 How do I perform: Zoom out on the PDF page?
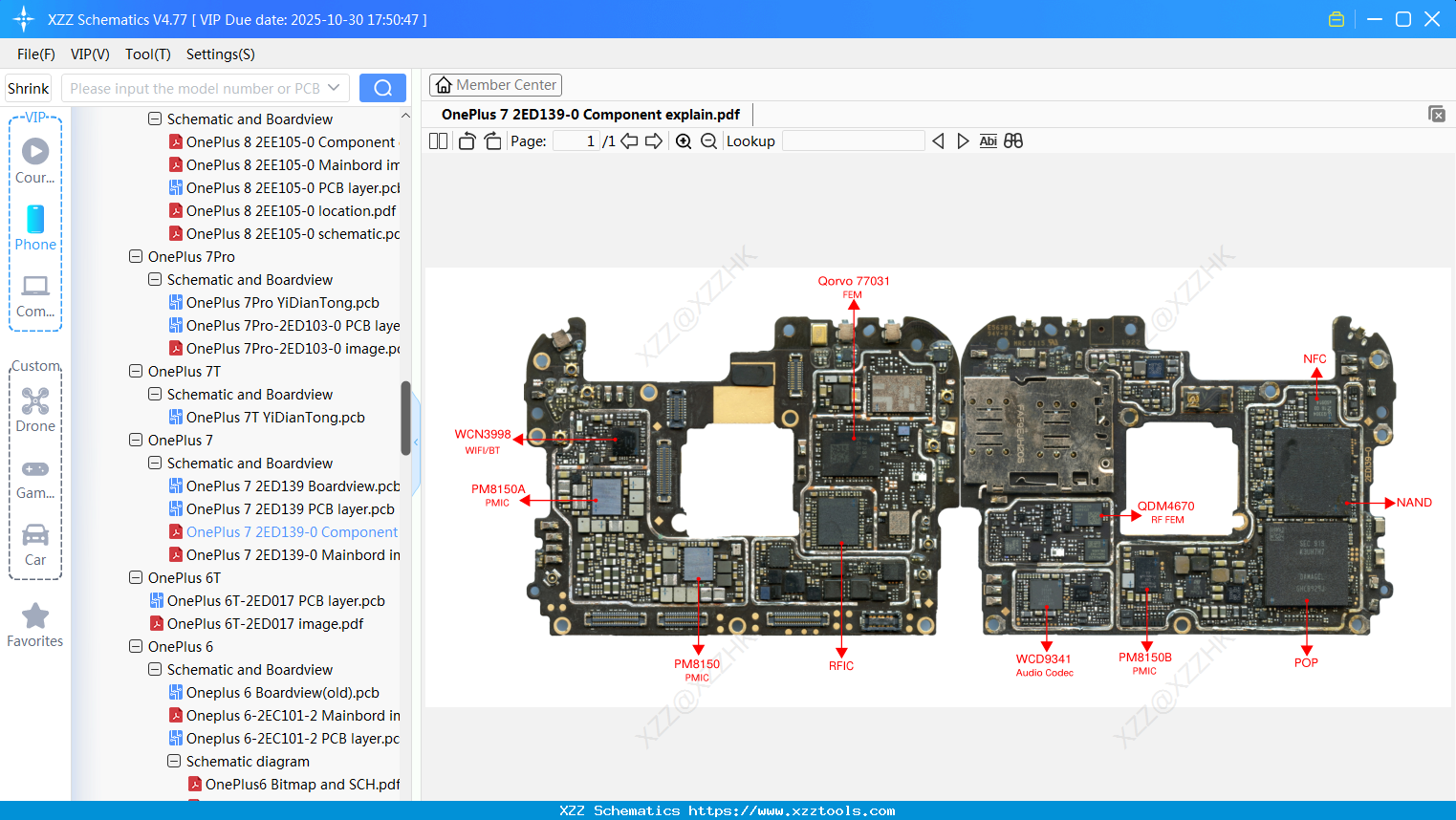(708, 140)
